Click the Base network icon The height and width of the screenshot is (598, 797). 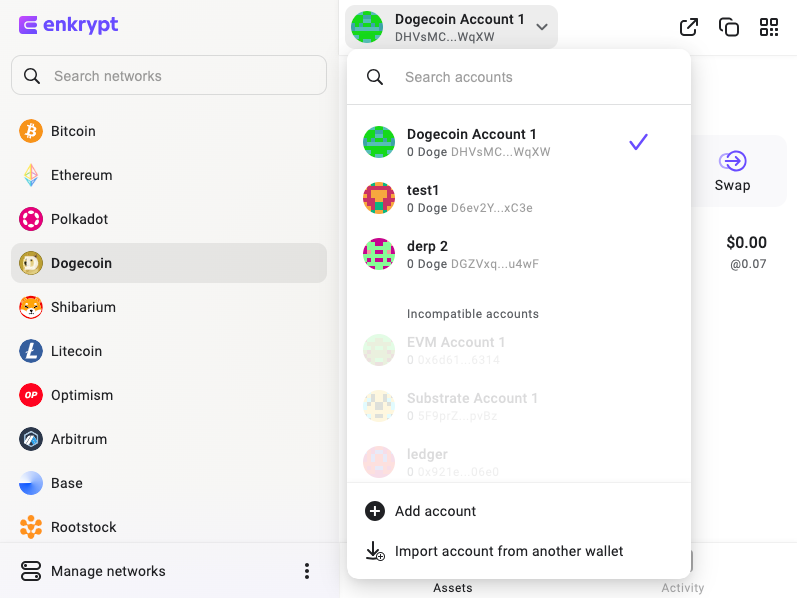coord(31,483)
